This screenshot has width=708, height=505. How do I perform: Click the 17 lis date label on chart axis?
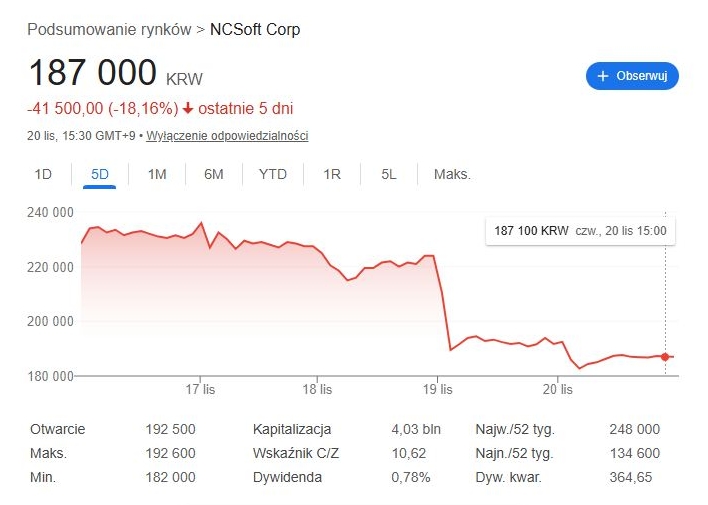pyautogui.click(x=200, y=389)
